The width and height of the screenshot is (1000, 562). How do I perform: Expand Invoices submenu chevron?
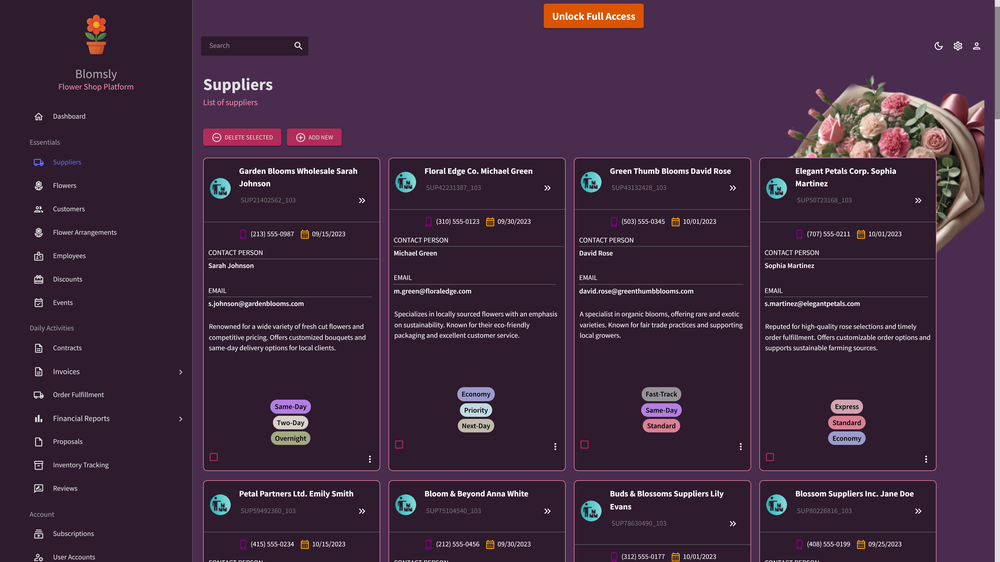coord(180,372)
